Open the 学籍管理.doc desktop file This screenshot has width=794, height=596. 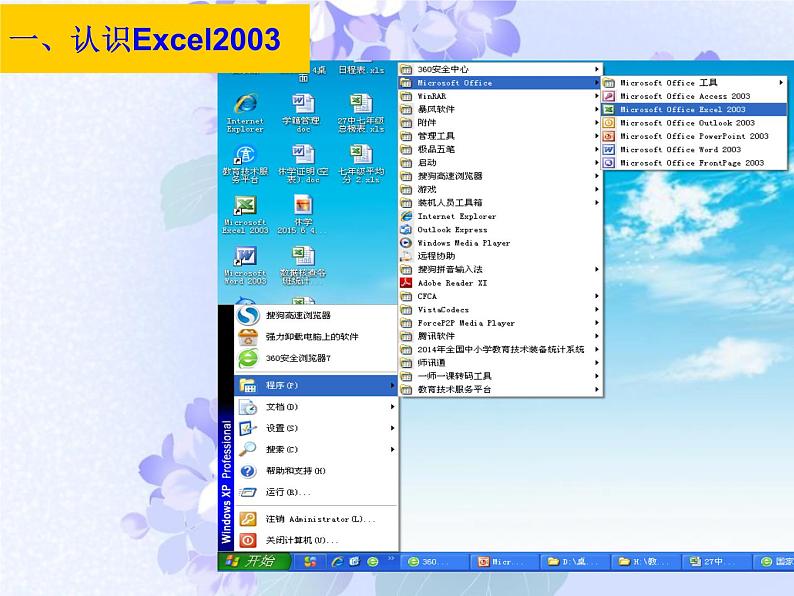303,113
